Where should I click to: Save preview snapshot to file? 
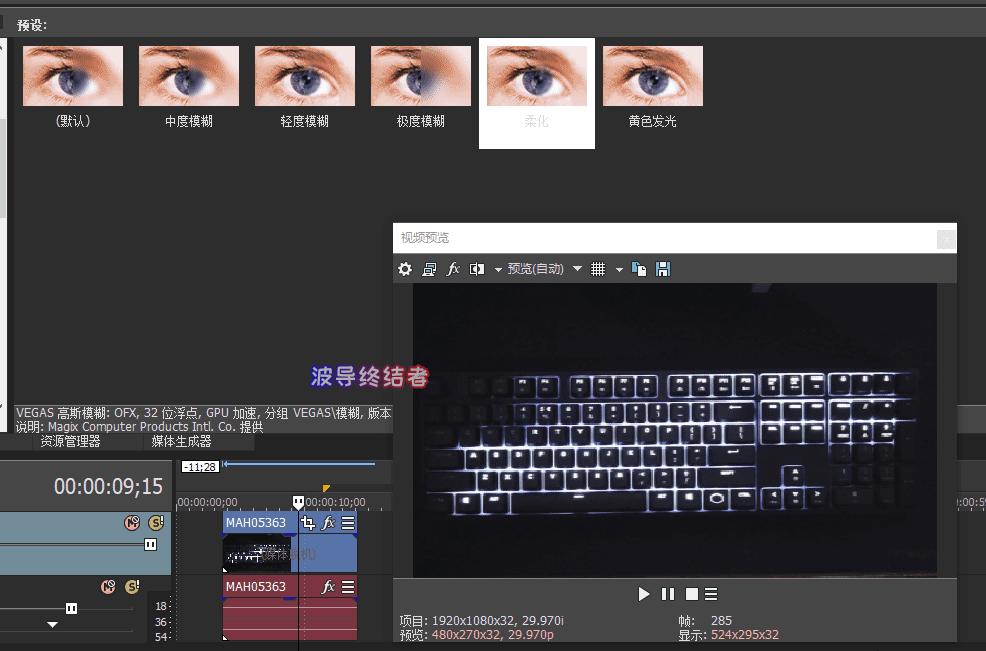663,269
